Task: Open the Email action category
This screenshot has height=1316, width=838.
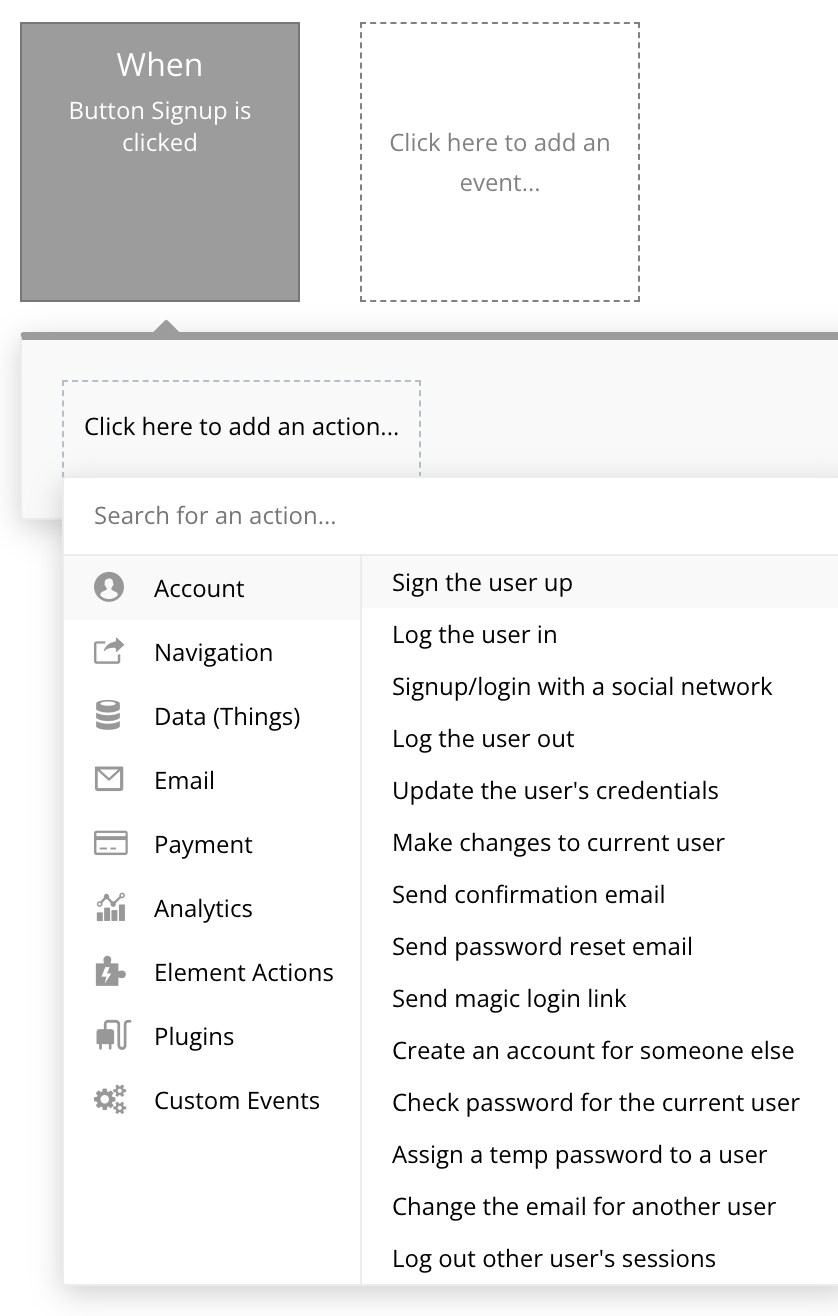Action: tap(212, 780)
